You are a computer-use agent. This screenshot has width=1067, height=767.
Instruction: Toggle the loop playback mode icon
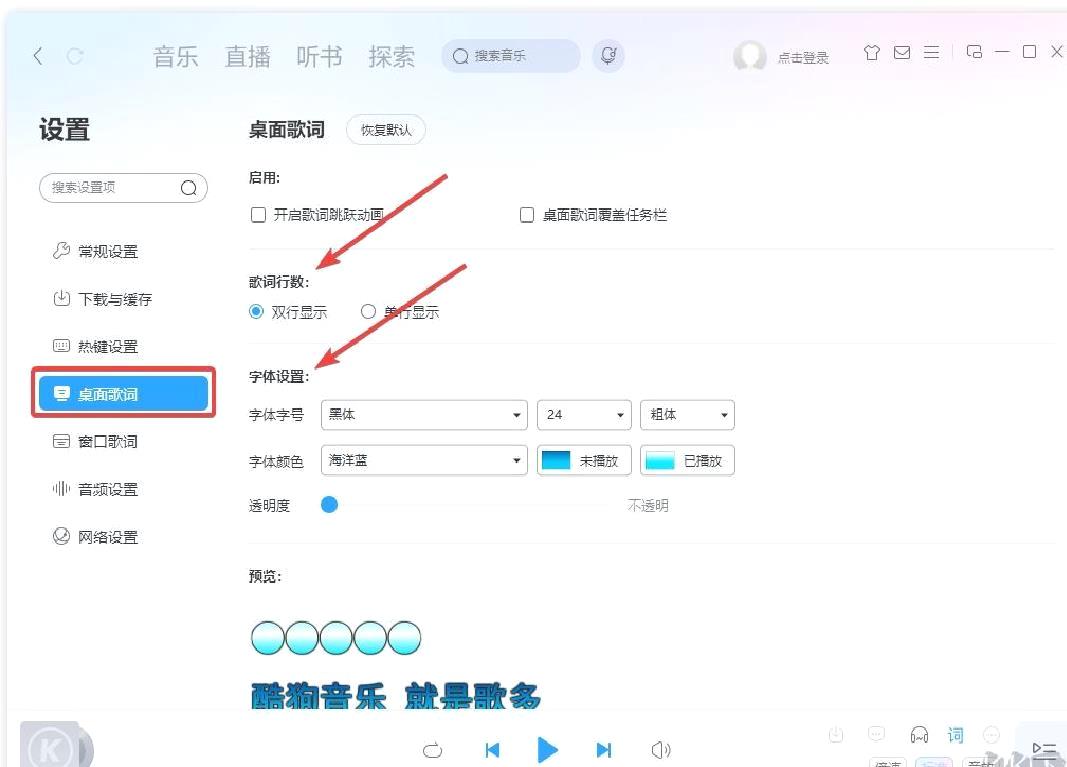[x=432, y=751]
